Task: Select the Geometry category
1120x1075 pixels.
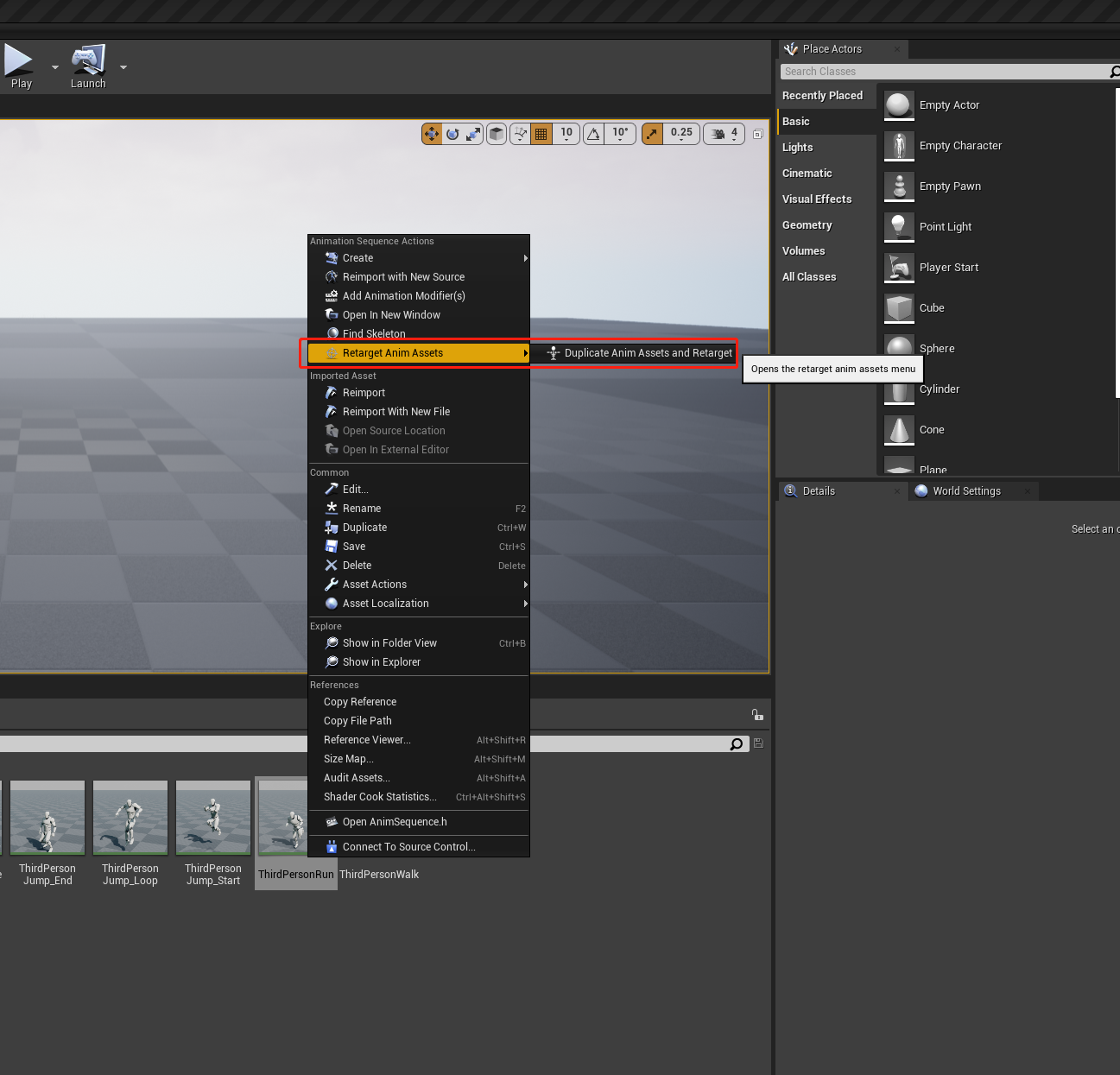Action: pos(826,225)
